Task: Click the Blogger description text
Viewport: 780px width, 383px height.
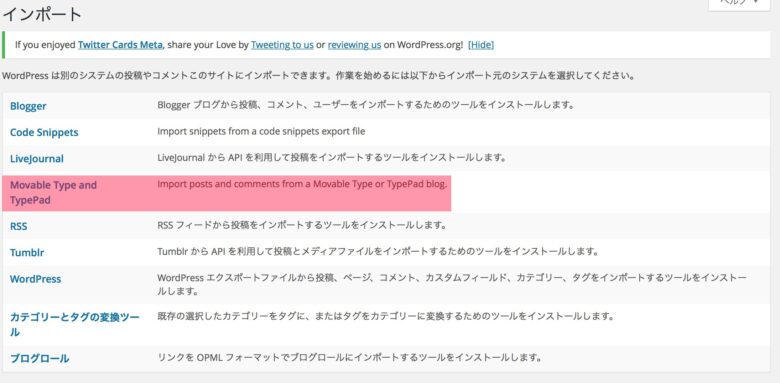Action: [366, 105]
